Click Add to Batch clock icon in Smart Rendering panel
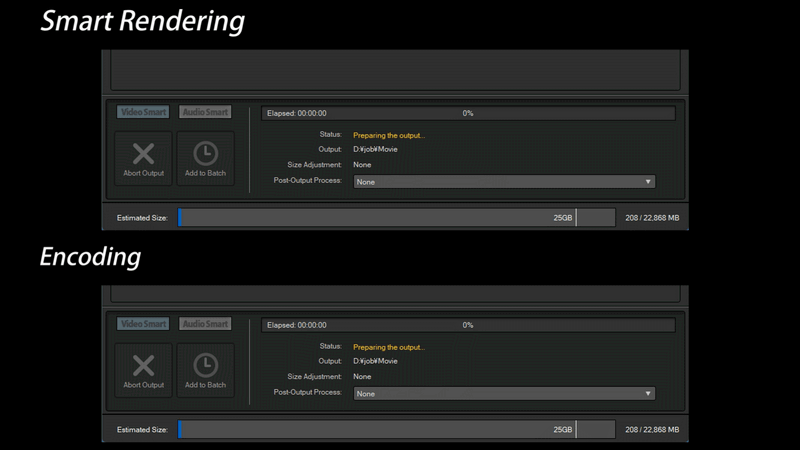Viewport: 800px width, 450px height. tap(206, 153)
